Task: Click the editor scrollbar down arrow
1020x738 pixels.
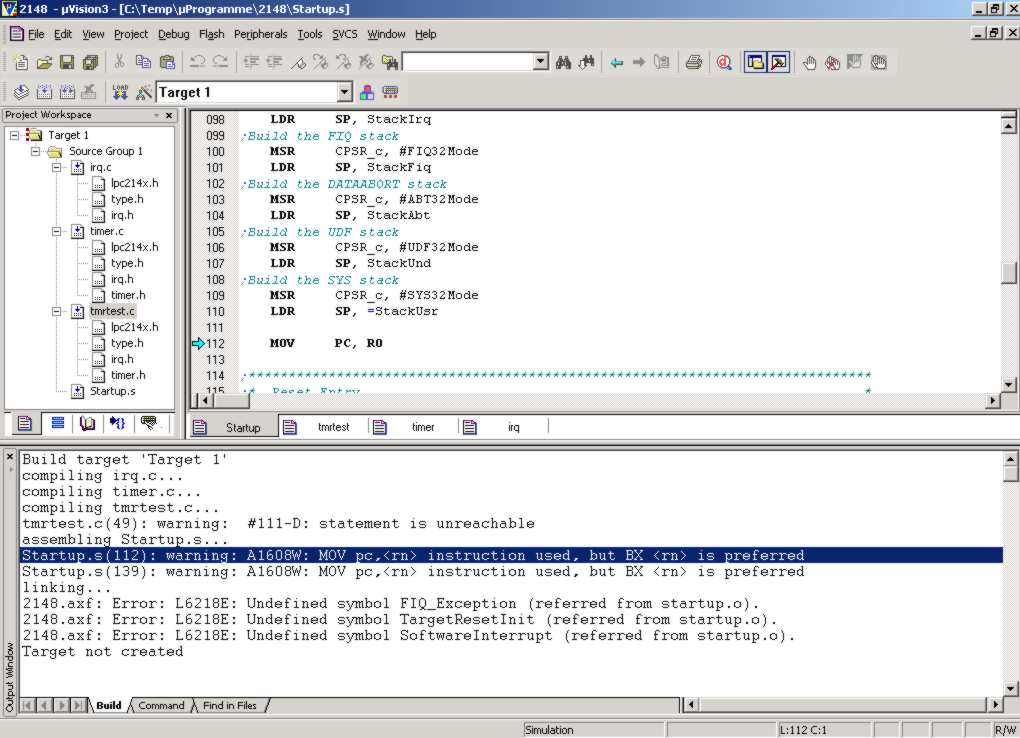Action: (x=1008, y=384)
